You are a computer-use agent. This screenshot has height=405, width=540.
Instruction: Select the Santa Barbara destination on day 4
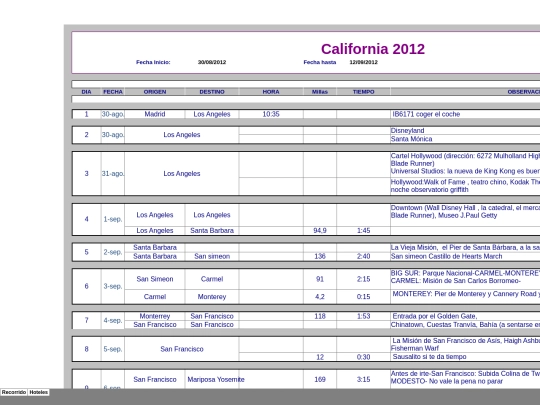[212, 231]
